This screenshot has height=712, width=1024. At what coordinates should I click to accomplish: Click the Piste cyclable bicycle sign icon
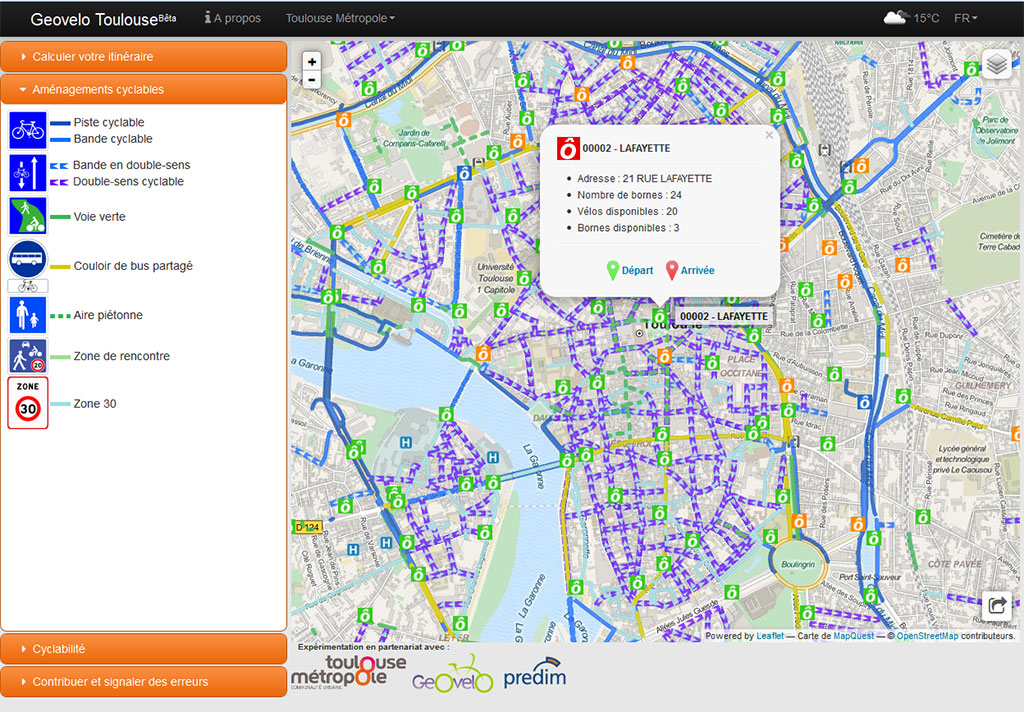[x=28, y=130]
